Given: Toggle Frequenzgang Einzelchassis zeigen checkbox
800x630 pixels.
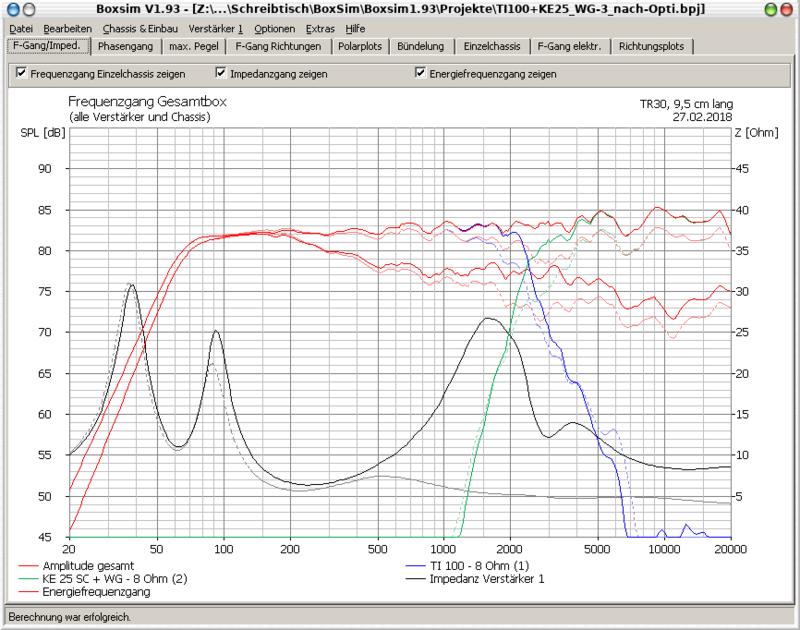Looking at the screenshot, I should [20, 74].
